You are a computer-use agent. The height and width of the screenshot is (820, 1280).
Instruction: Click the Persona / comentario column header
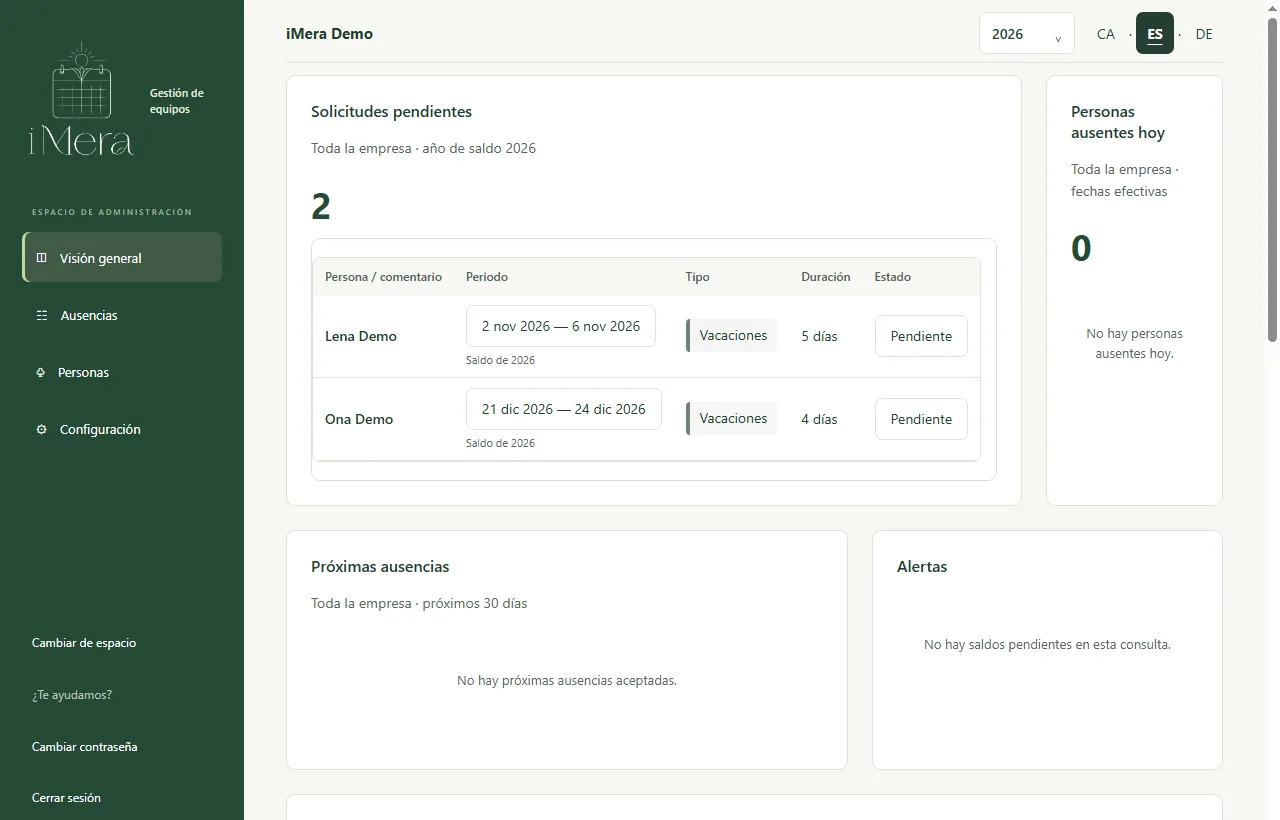coord(383,277)
